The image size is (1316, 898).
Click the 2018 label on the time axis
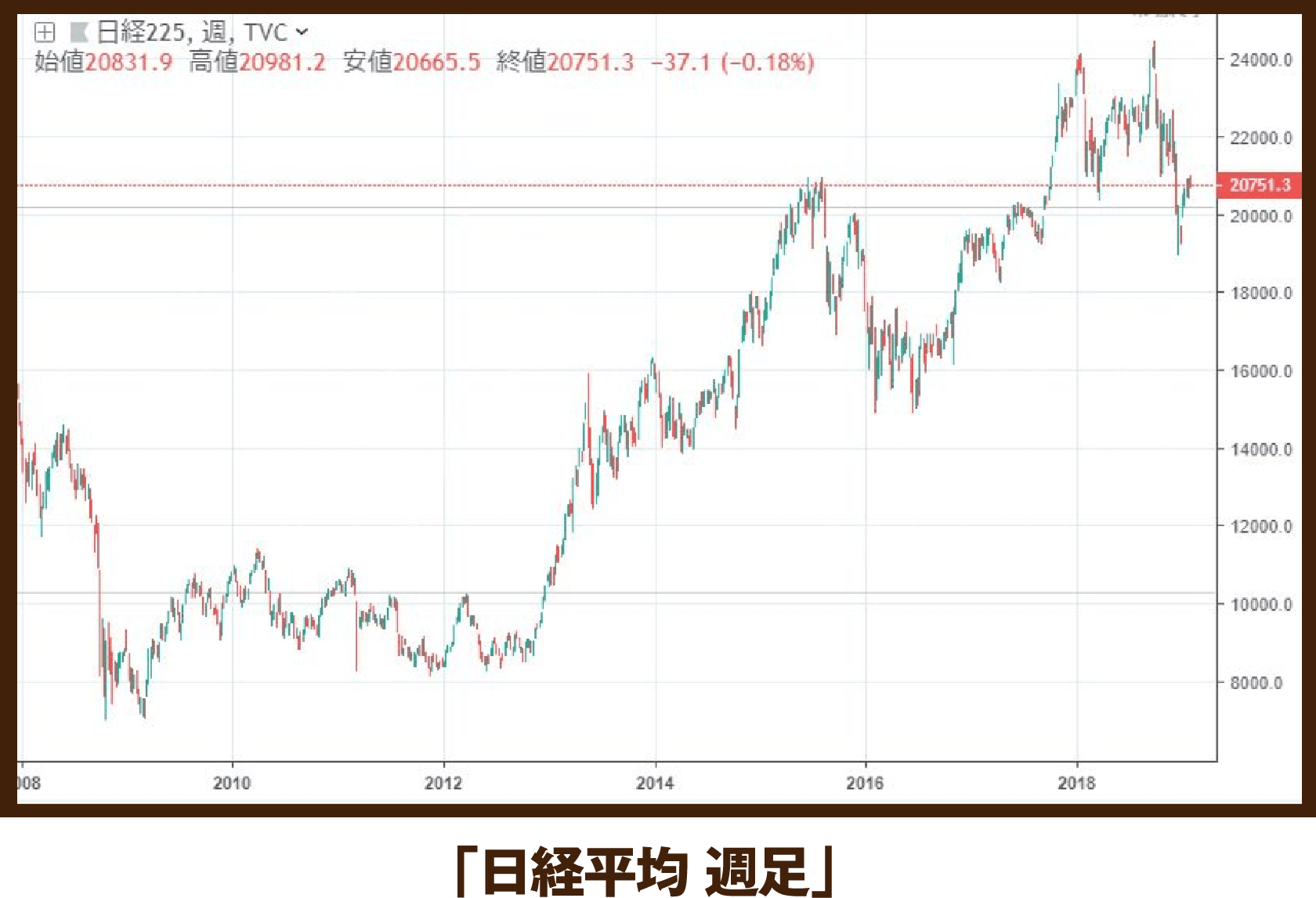pos(1076,783)
